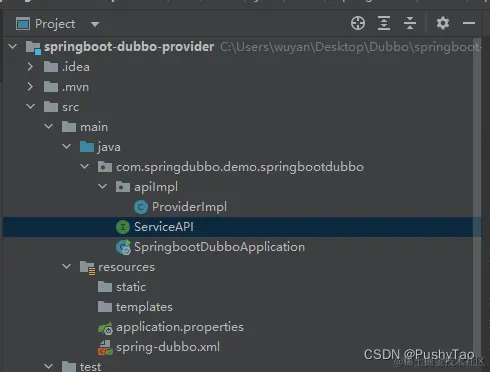Click the com.springdubbo package icon
Screen dimensions: 490x372
pos(105,167)
